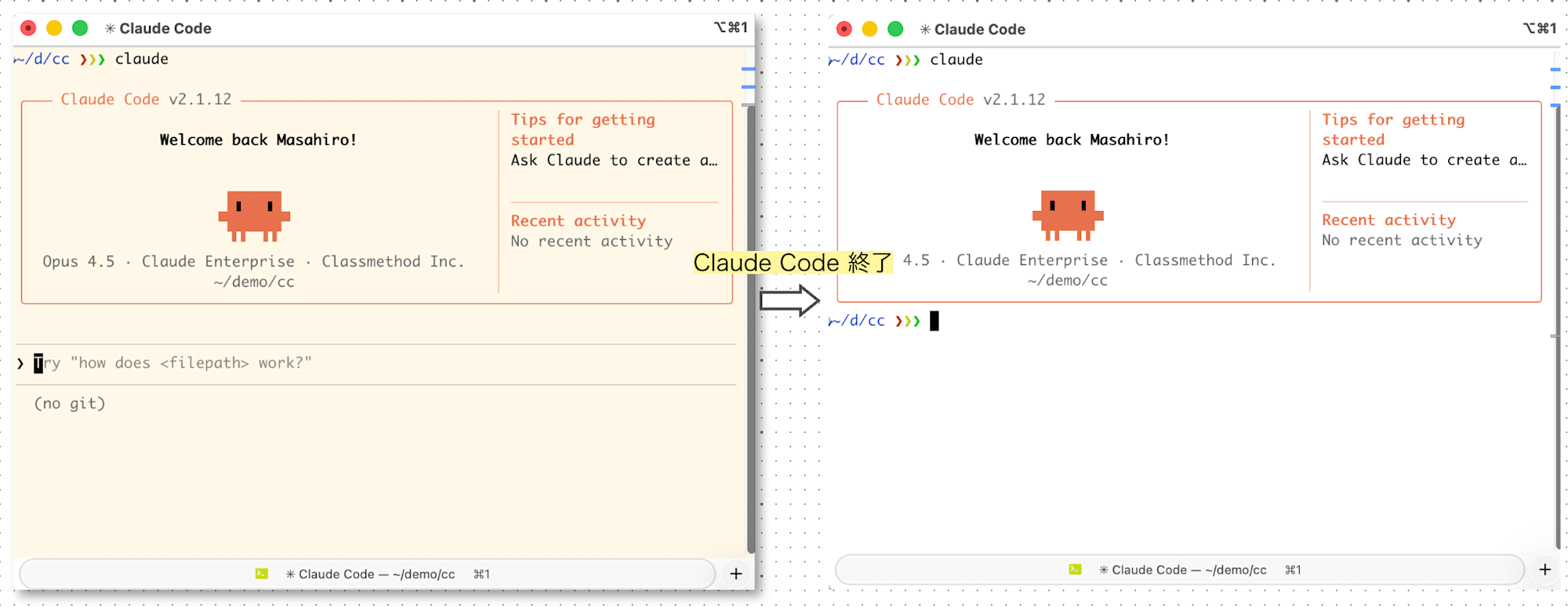Select the right window's 'Claude Code — ~/demo/cc' tab

click(1180, 570)
